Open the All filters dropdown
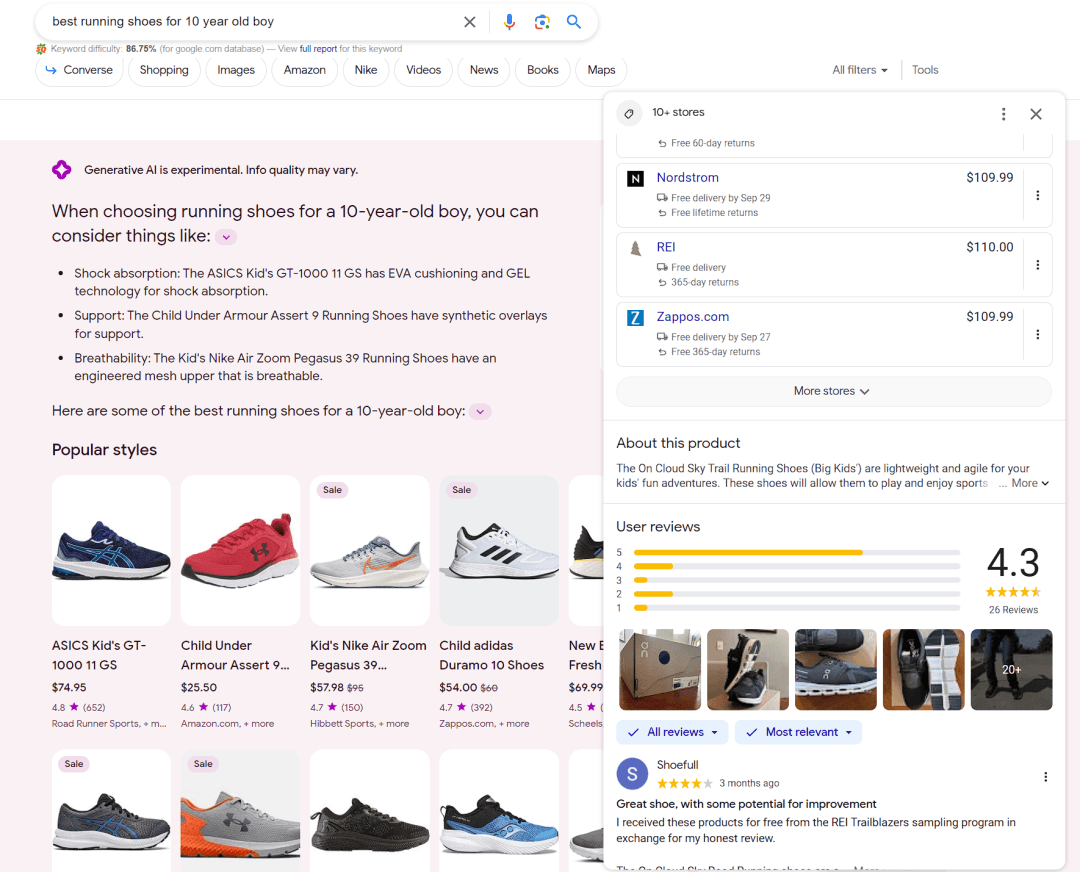Image resolution: width=1080 pixels, height=872 pixels. [860, 70]
